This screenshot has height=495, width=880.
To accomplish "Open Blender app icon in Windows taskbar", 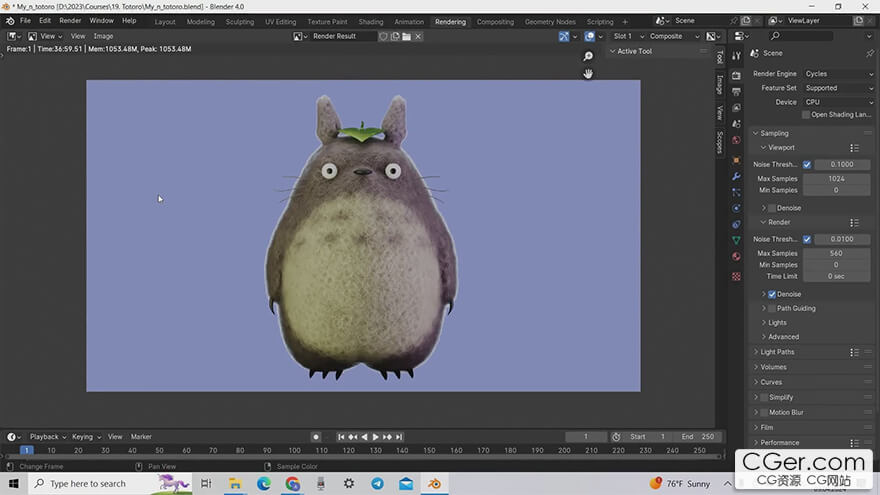I will pos(434,483).
